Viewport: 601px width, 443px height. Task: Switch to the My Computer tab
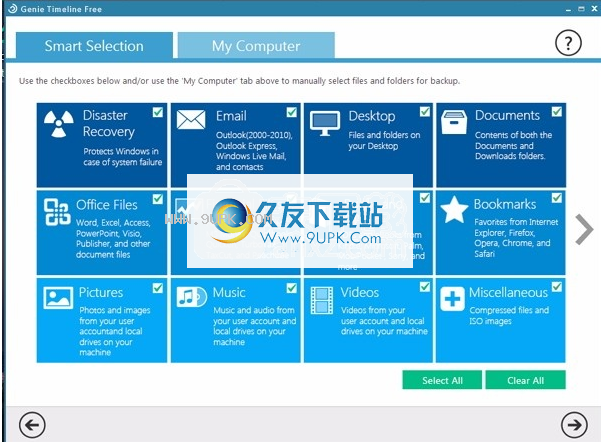point(256,46)
